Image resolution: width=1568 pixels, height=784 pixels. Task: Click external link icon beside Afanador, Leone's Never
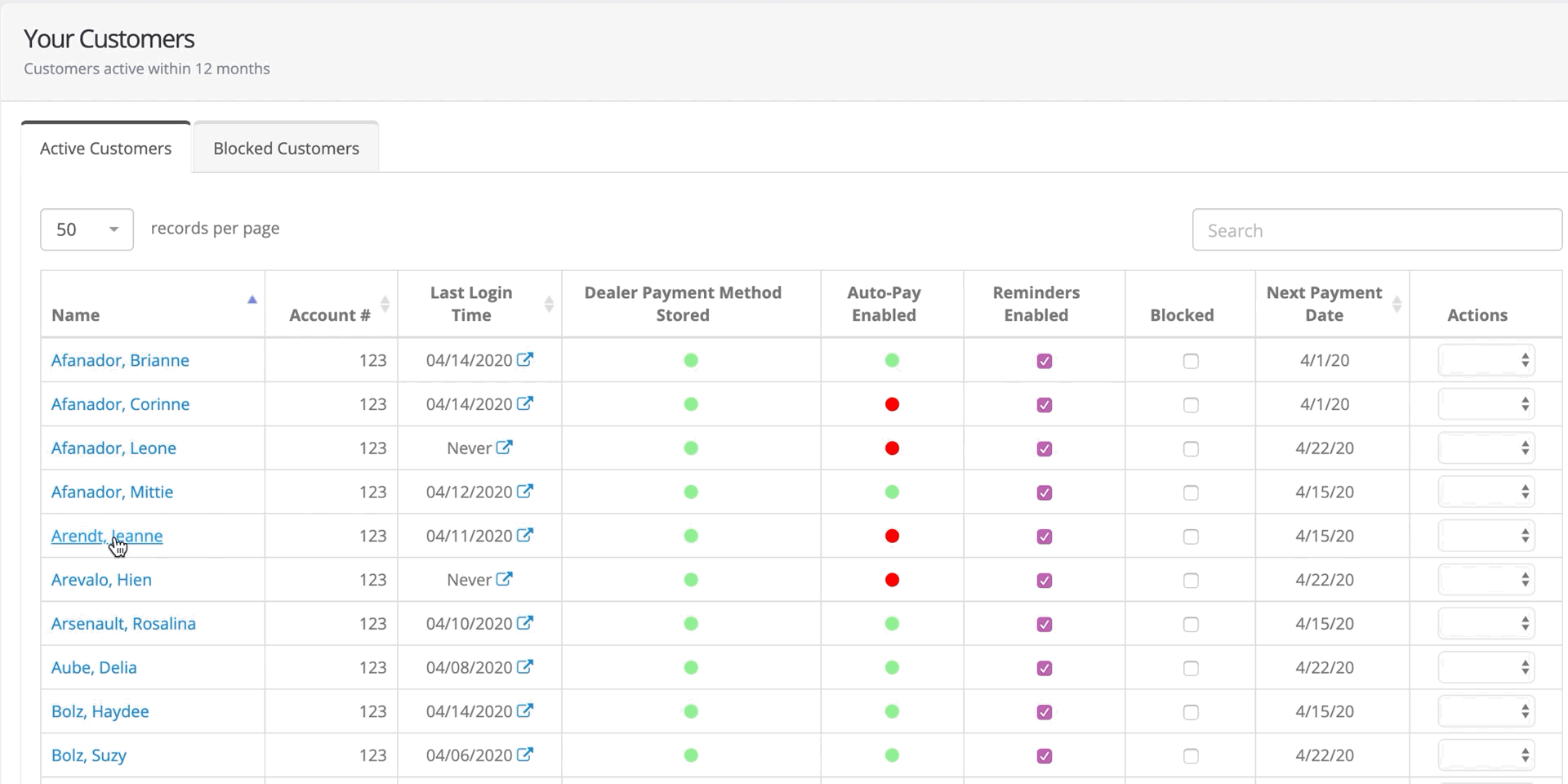(x=505, y=448)
